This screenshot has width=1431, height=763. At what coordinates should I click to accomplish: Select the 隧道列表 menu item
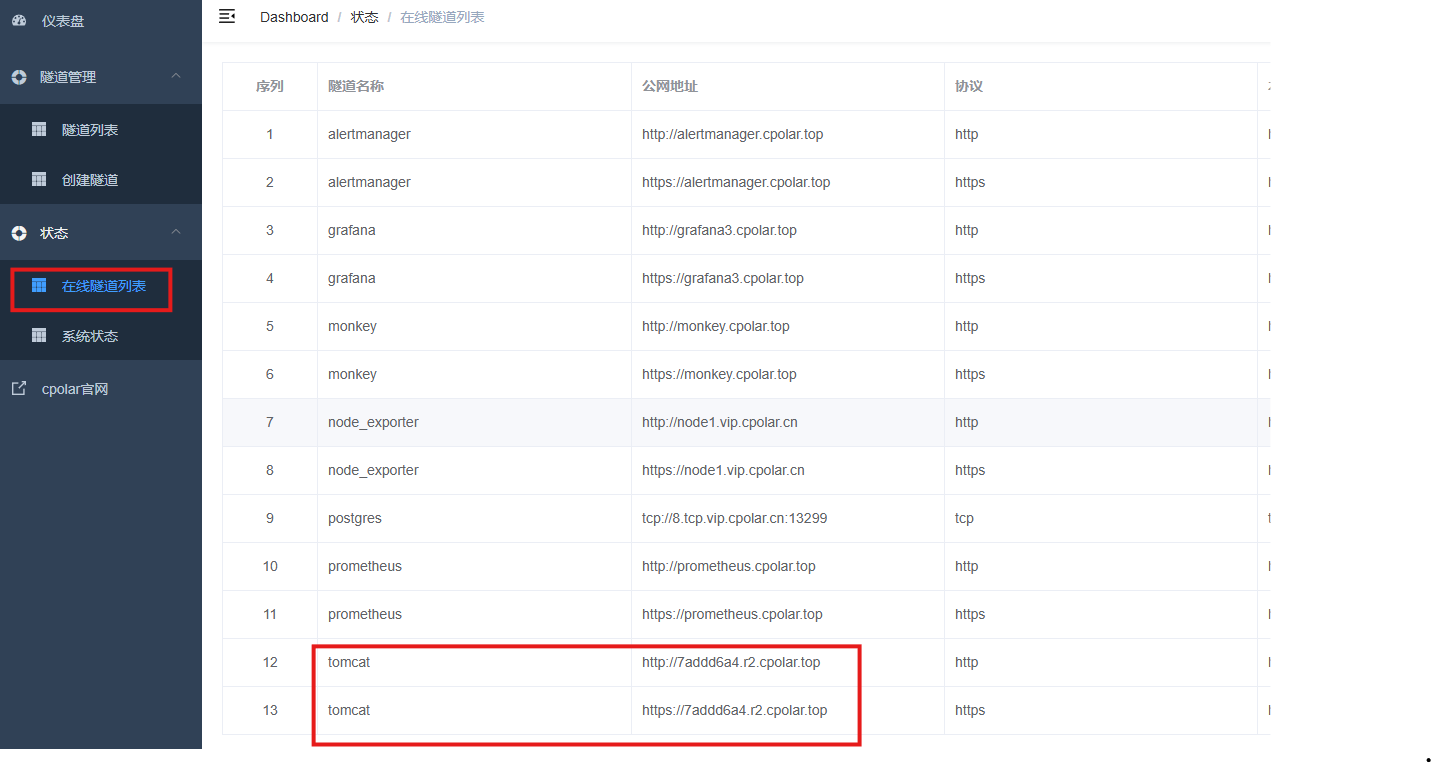90,130
